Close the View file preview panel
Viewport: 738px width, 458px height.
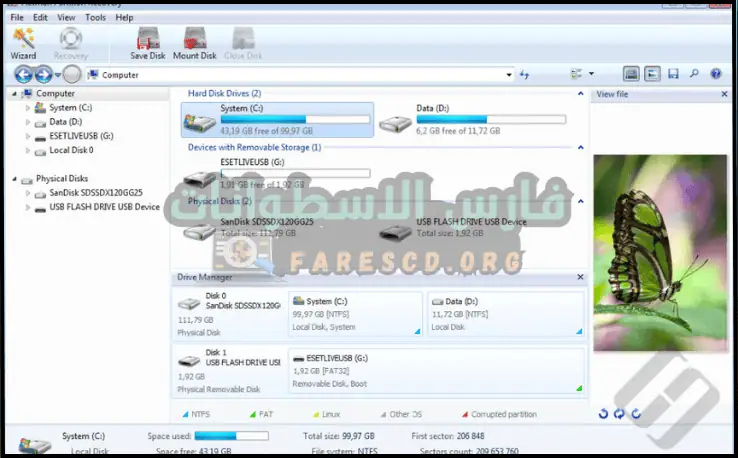pyautogui.click(x=725, y=93)
